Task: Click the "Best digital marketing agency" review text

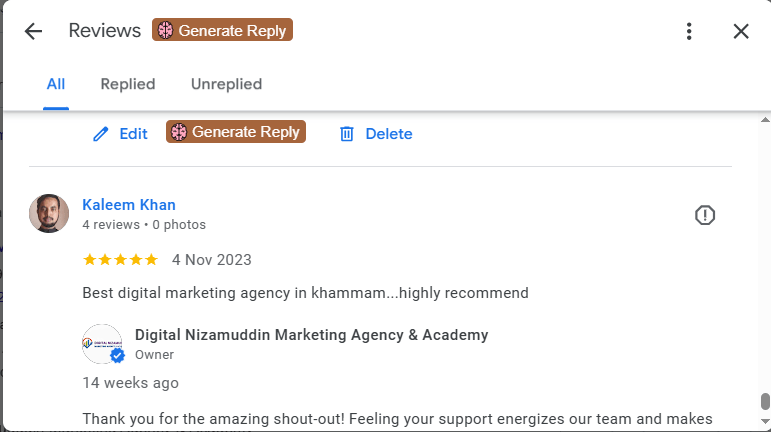Action: point(305,293)
